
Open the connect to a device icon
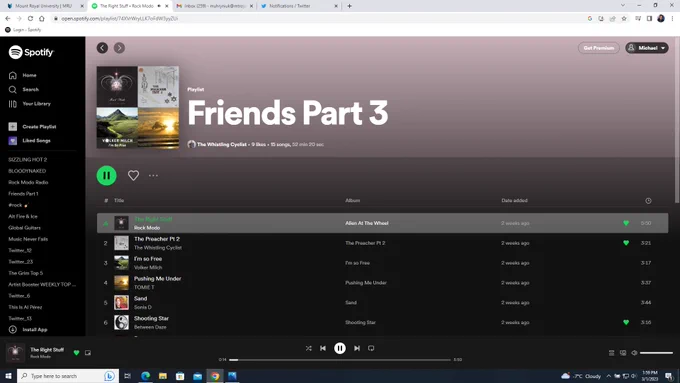tap(623, 353)
